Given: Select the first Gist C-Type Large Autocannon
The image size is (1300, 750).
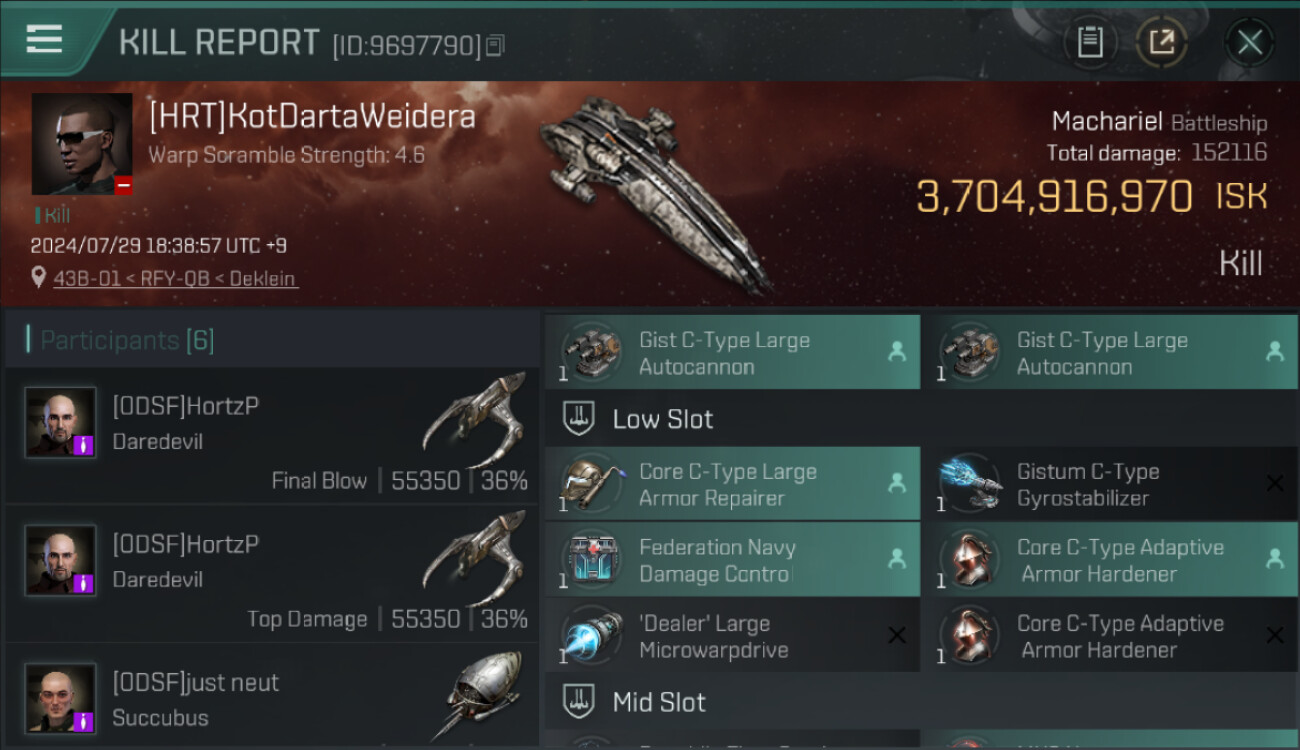Looking at the screenshot, I should coord(732,352).
